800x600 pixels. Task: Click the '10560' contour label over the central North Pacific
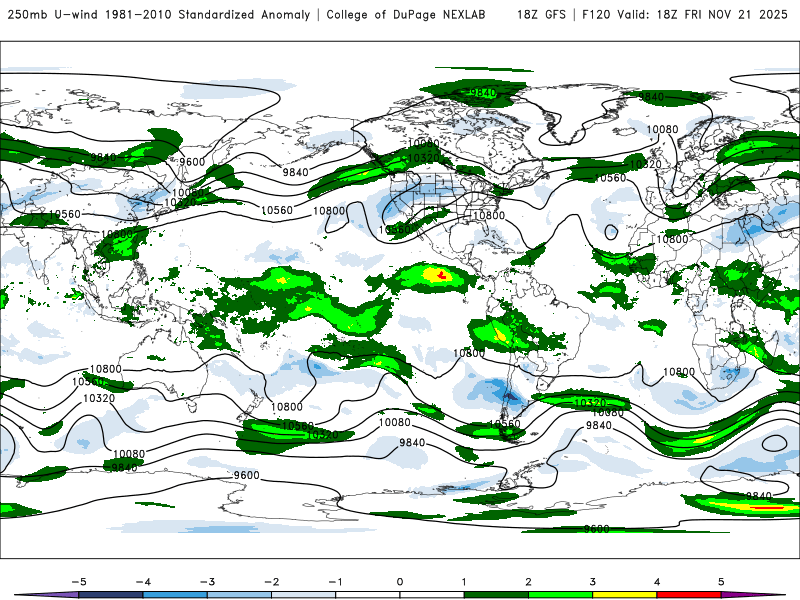coord(277,210)
